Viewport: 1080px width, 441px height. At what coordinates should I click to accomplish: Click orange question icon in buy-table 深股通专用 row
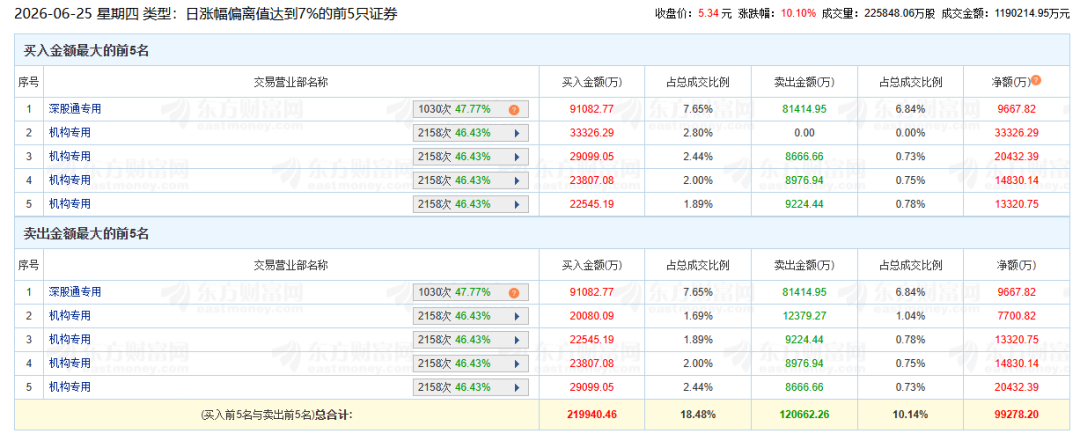(x=513, y=110)
